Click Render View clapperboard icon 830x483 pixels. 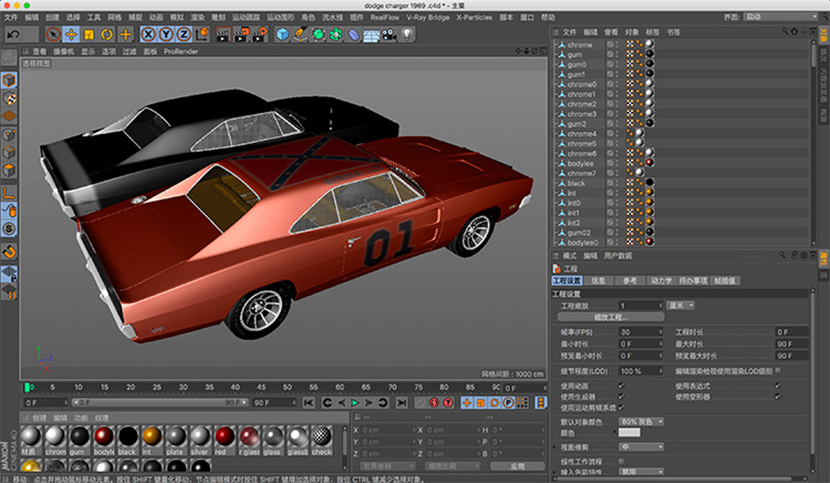click(224, 35)
